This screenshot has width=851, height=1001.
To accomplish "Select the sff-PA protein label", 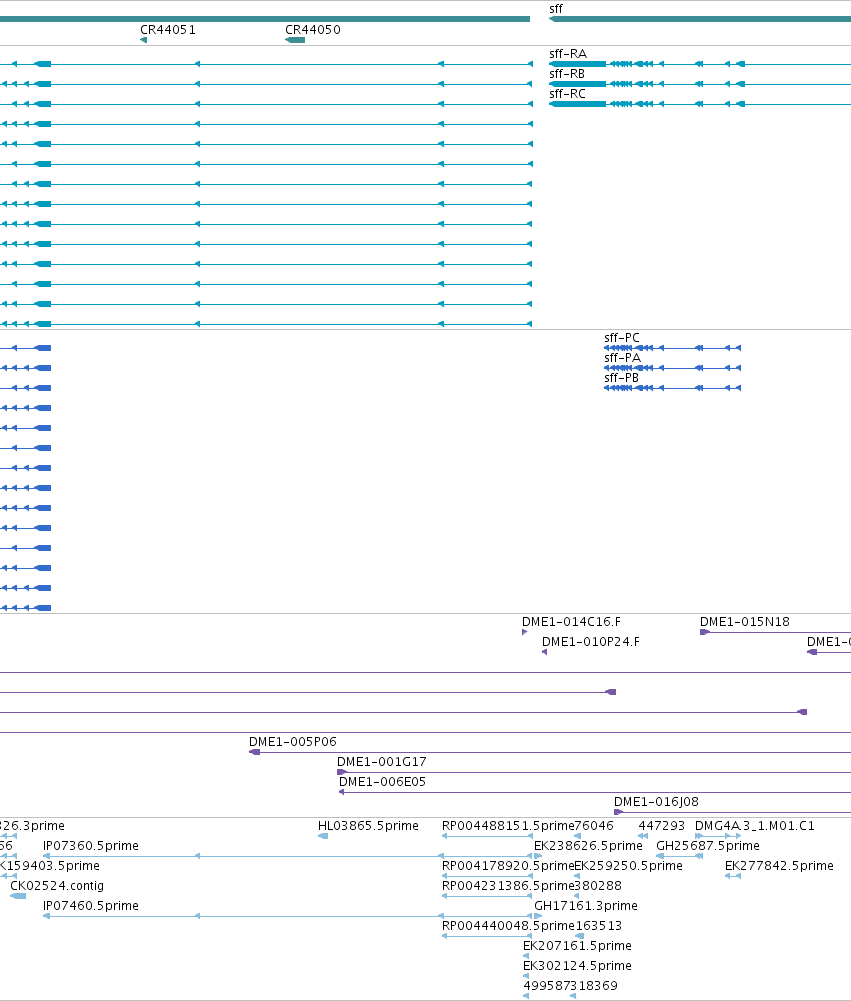I will (x=622, y=358).
